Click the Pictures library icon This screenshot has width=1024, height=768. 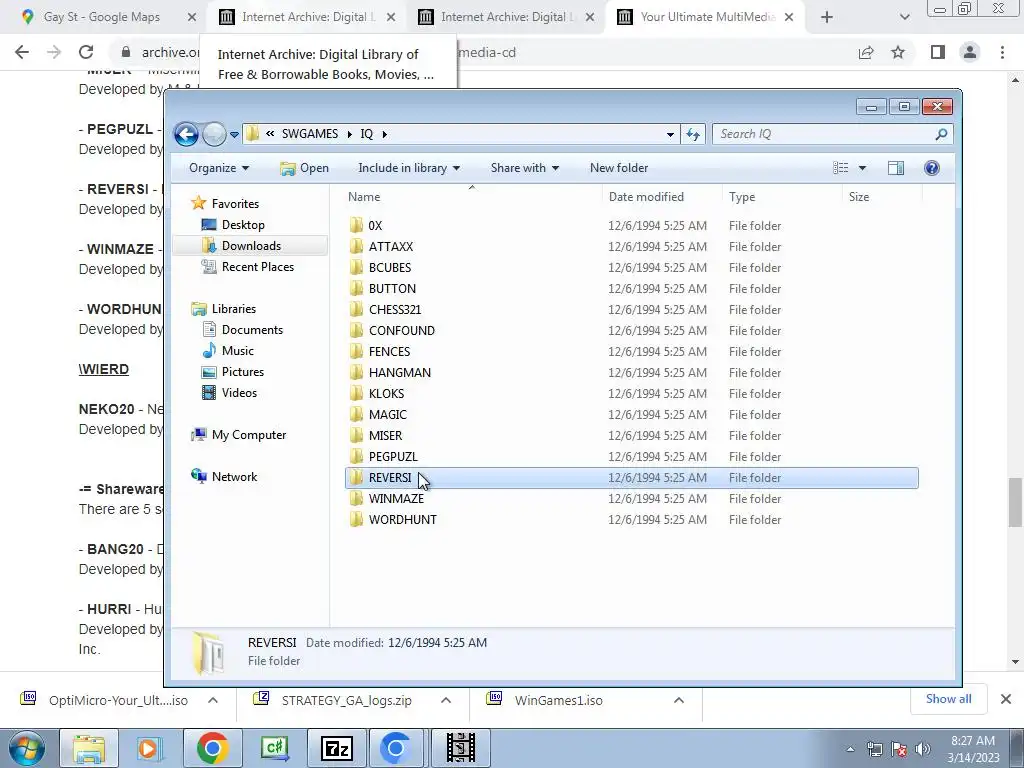click(x=209, y=372)
